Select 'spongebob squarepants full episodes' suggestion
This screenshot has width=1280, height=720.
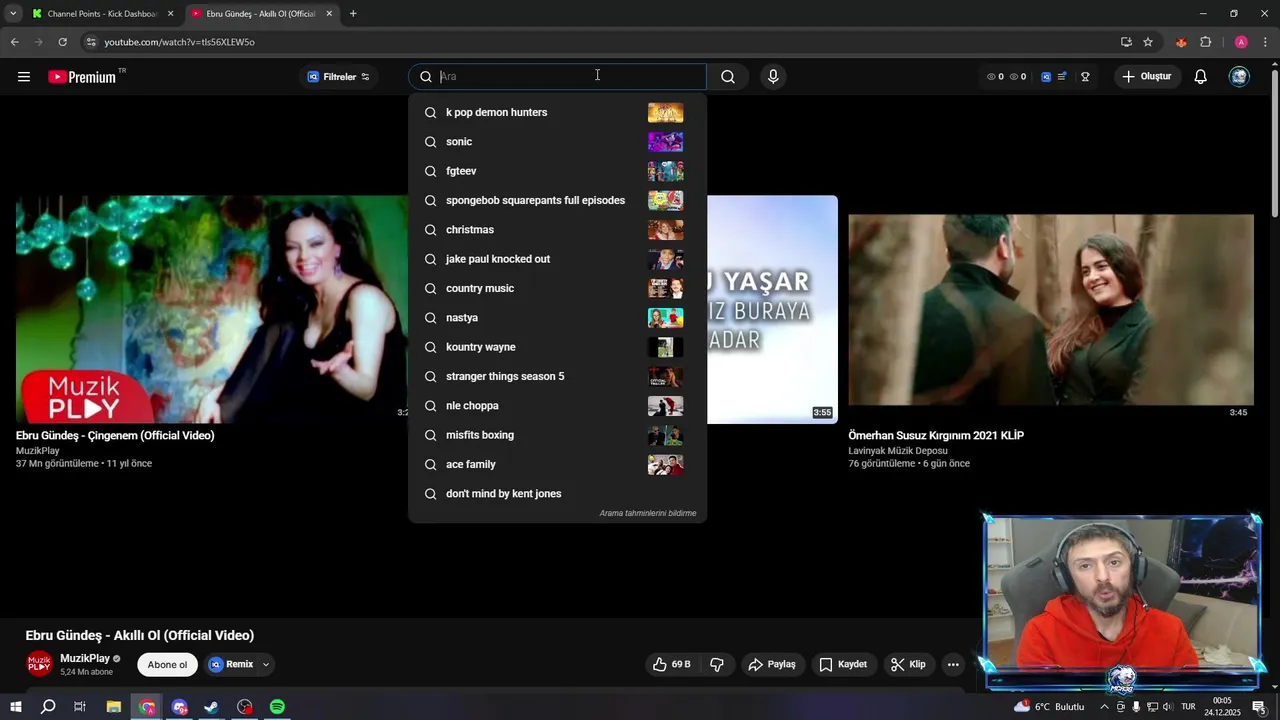pyautogui.click(x=557, y=201)
